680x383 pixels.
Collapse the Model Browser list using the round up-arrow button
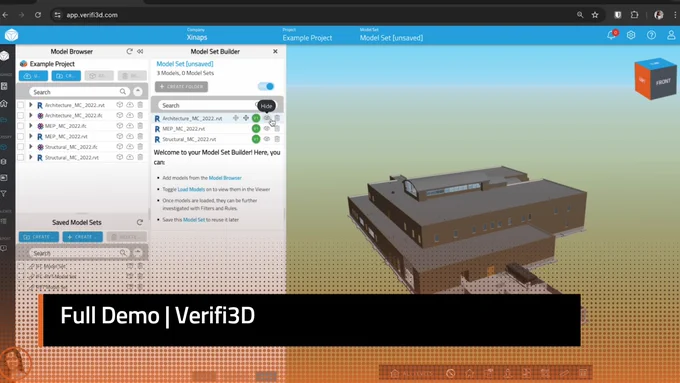pos(137,92)
